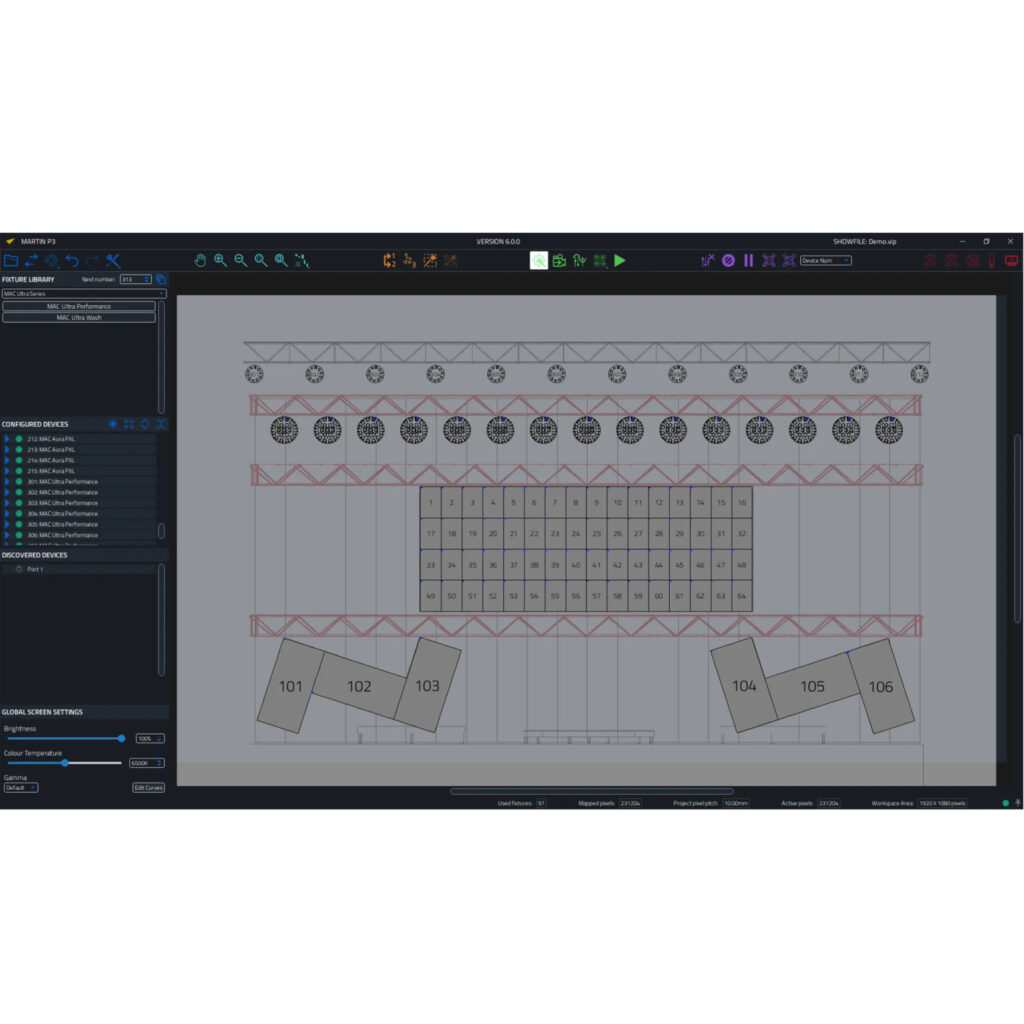Toggle status dot for 301 MAC Ultra Performance

coord(19,482)
